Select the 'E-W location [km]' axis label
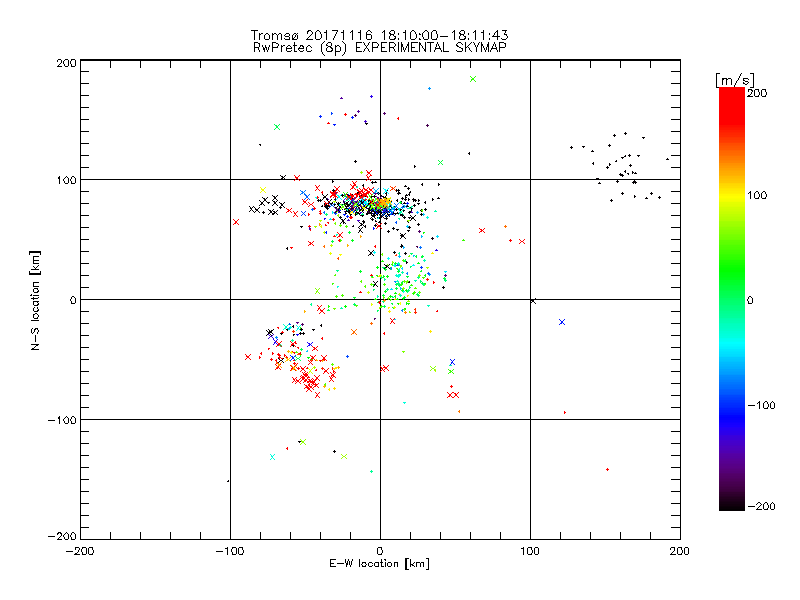This screenshot has height=600, width=800. coord(379,563)
